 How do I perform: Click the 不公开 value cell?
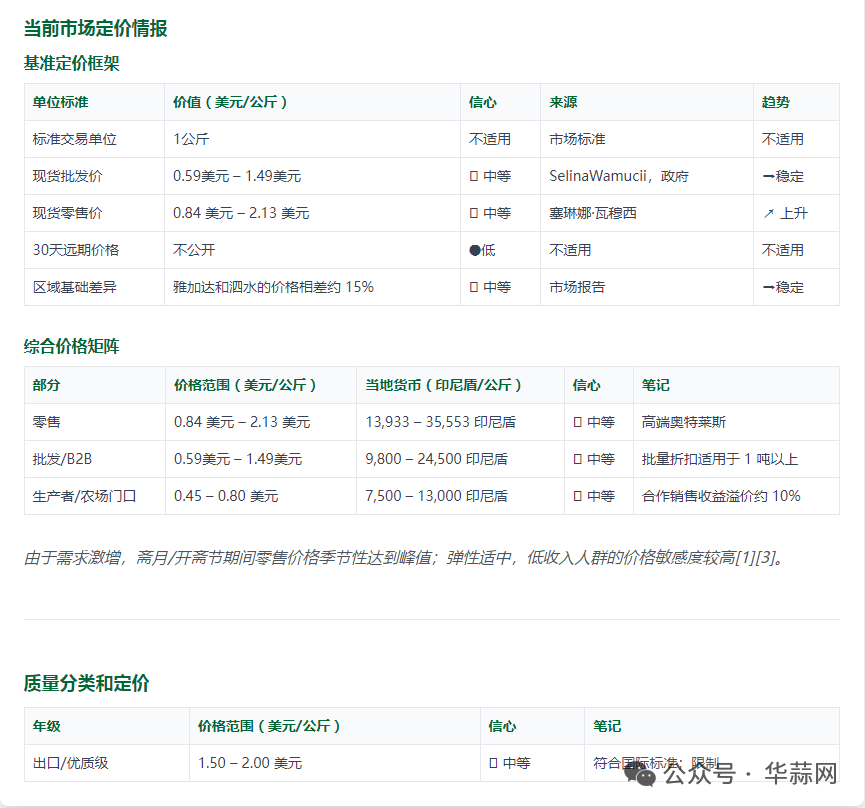(x=194, y=250)
